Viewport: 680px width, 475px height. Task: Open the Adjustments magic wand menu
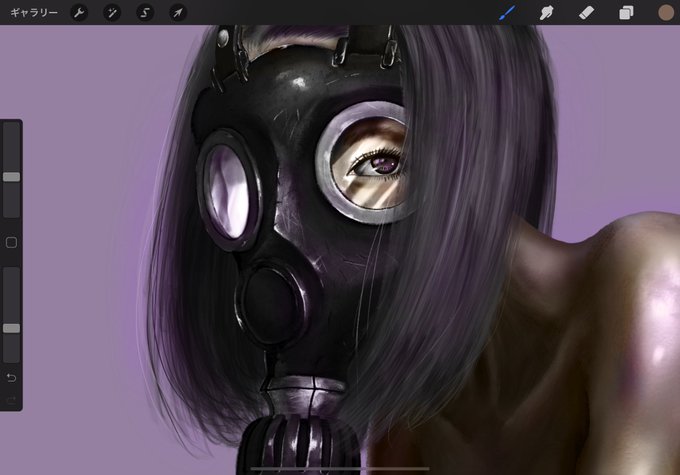point(112,13)
